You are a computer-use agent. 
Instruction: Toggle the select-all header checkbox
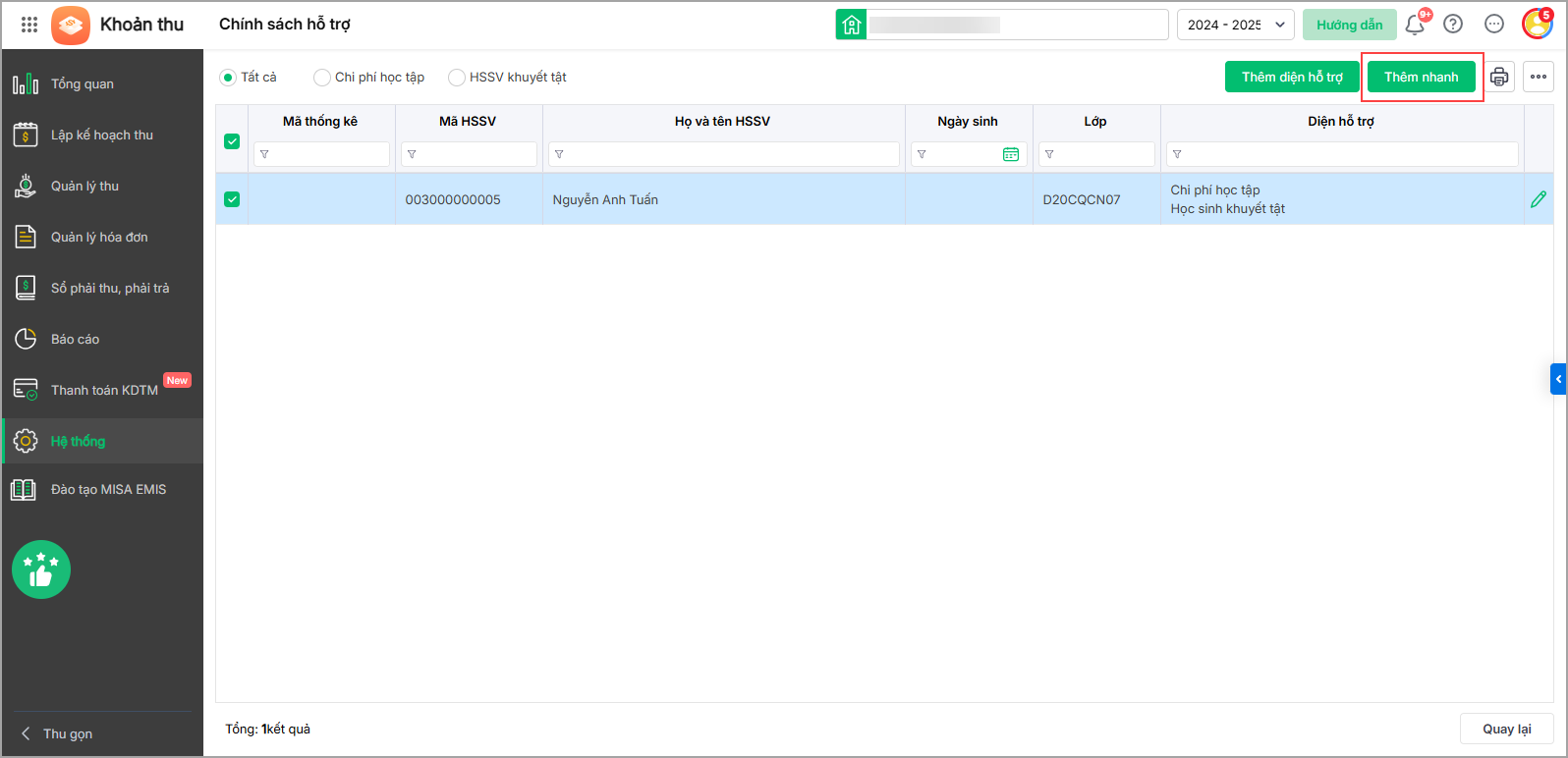[232, 141]
